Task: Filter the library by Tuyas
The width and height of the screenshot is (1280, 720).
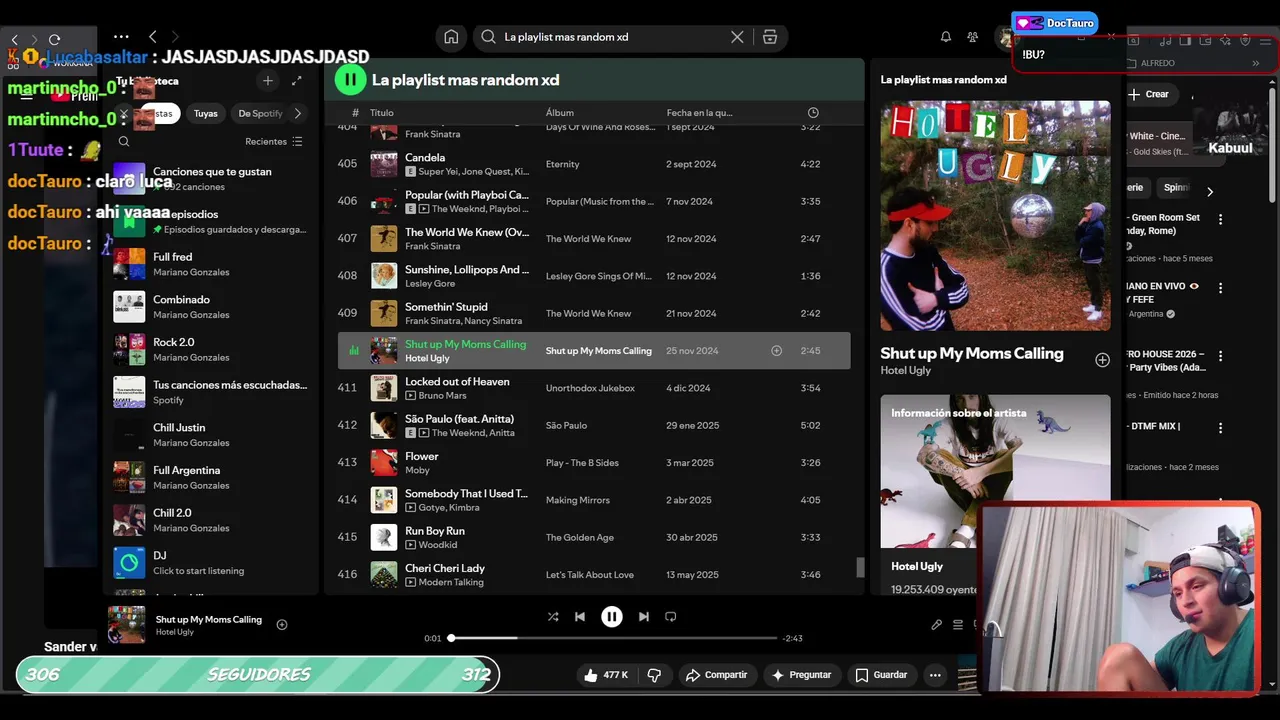Action: (x=206, y=114)
